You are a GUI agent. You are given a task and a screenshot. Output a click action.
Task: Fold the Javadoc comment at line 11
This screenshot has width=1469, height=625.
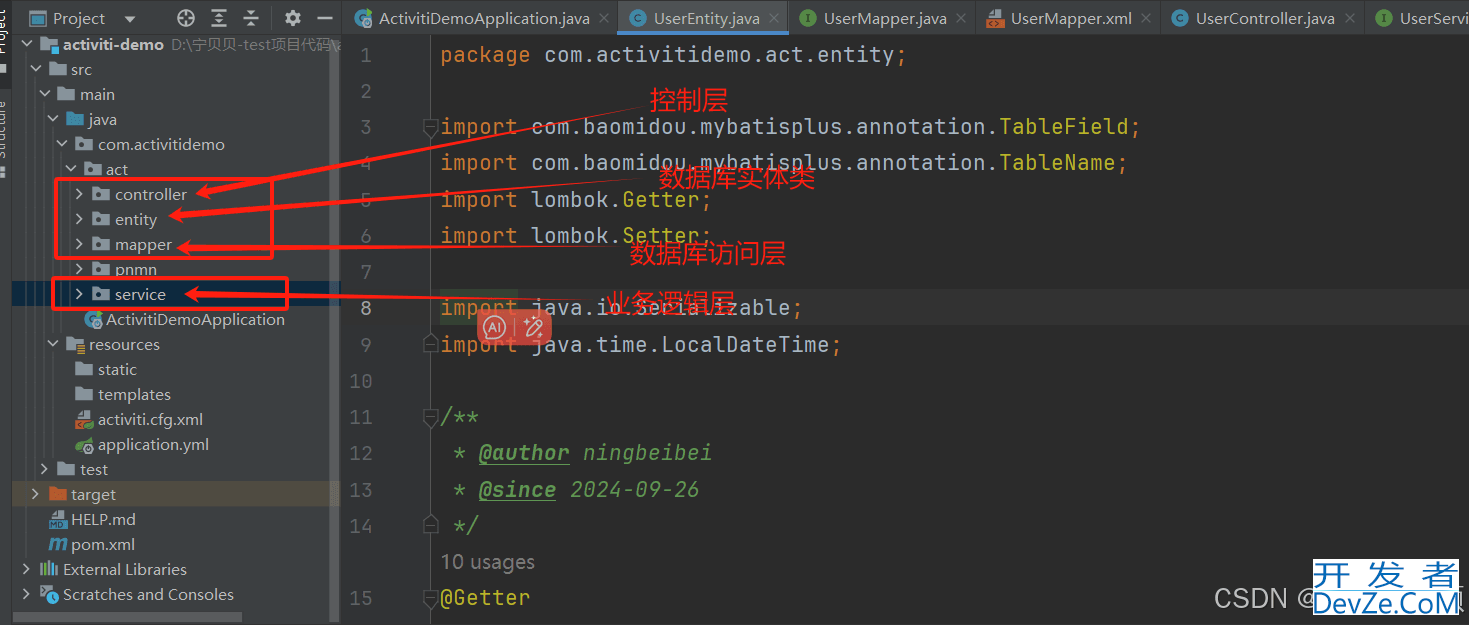click(x=430, y=417)
